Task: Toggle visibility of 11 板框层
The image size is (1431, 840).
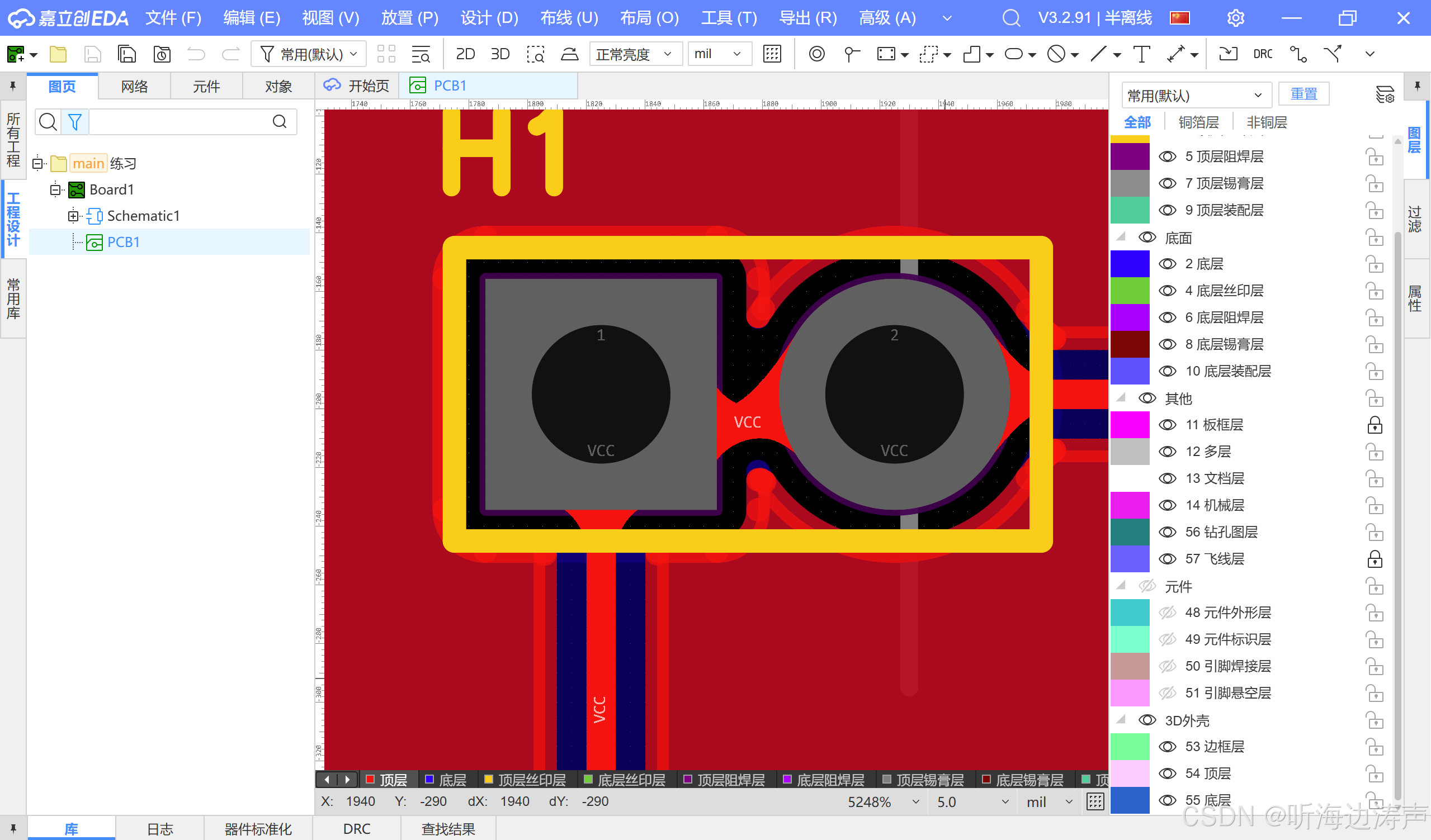Action: pos(1167,425)
